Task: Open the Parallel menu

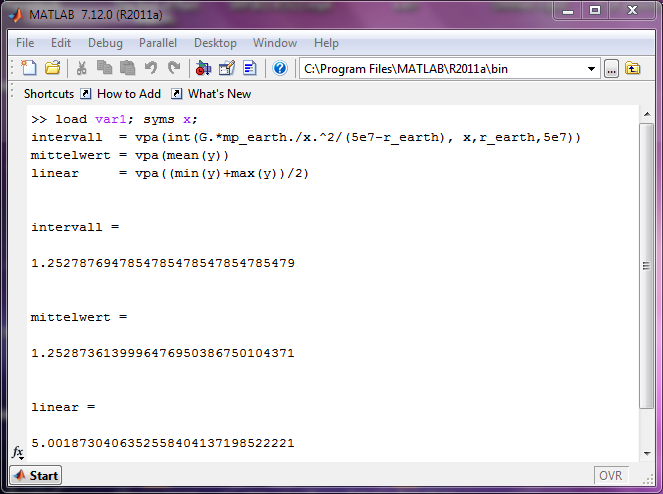Action: tap(158, 43)
